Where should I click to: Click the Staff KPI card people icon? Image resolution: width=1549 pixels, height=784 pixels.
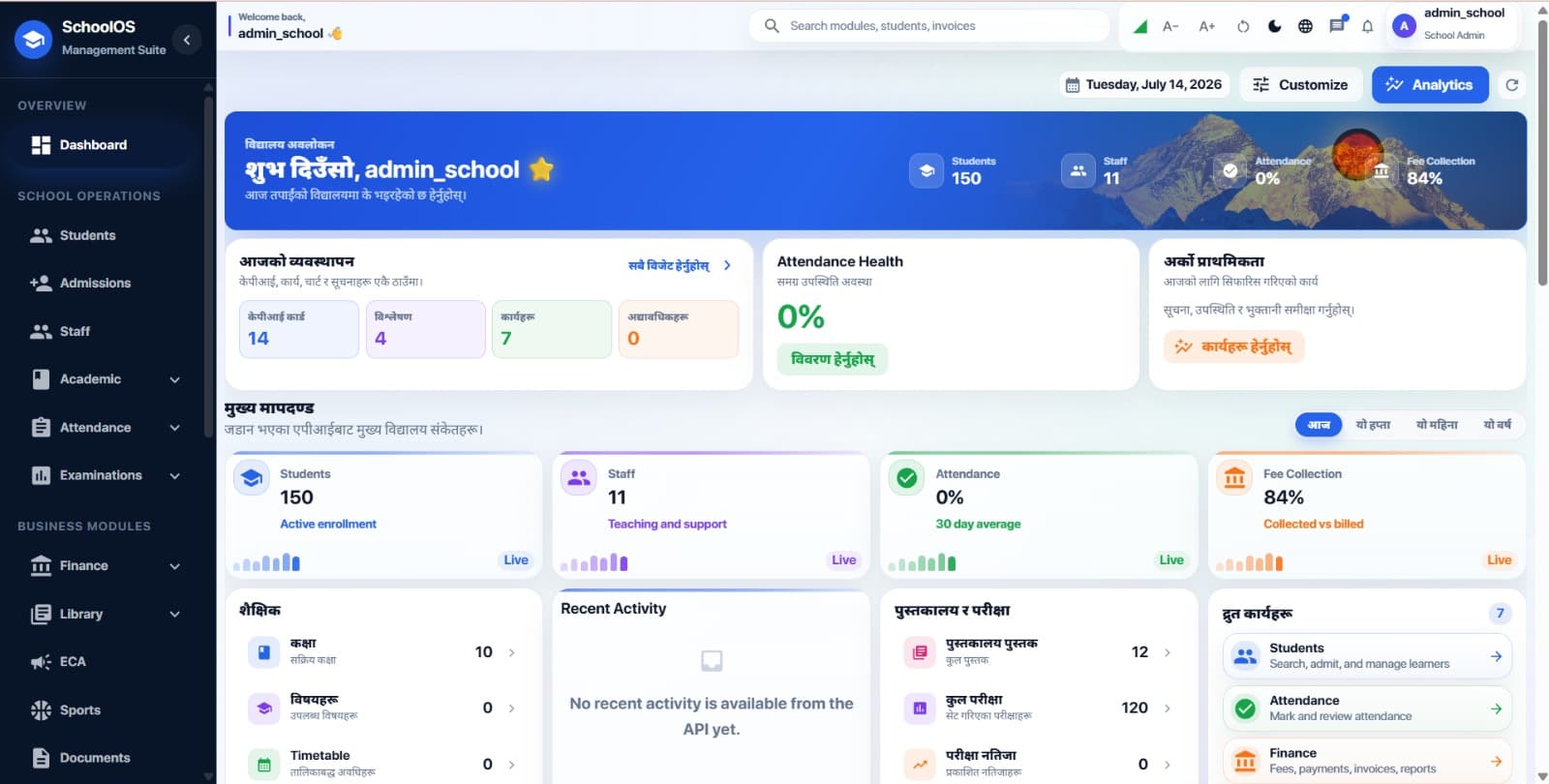(x=579, y=478)
